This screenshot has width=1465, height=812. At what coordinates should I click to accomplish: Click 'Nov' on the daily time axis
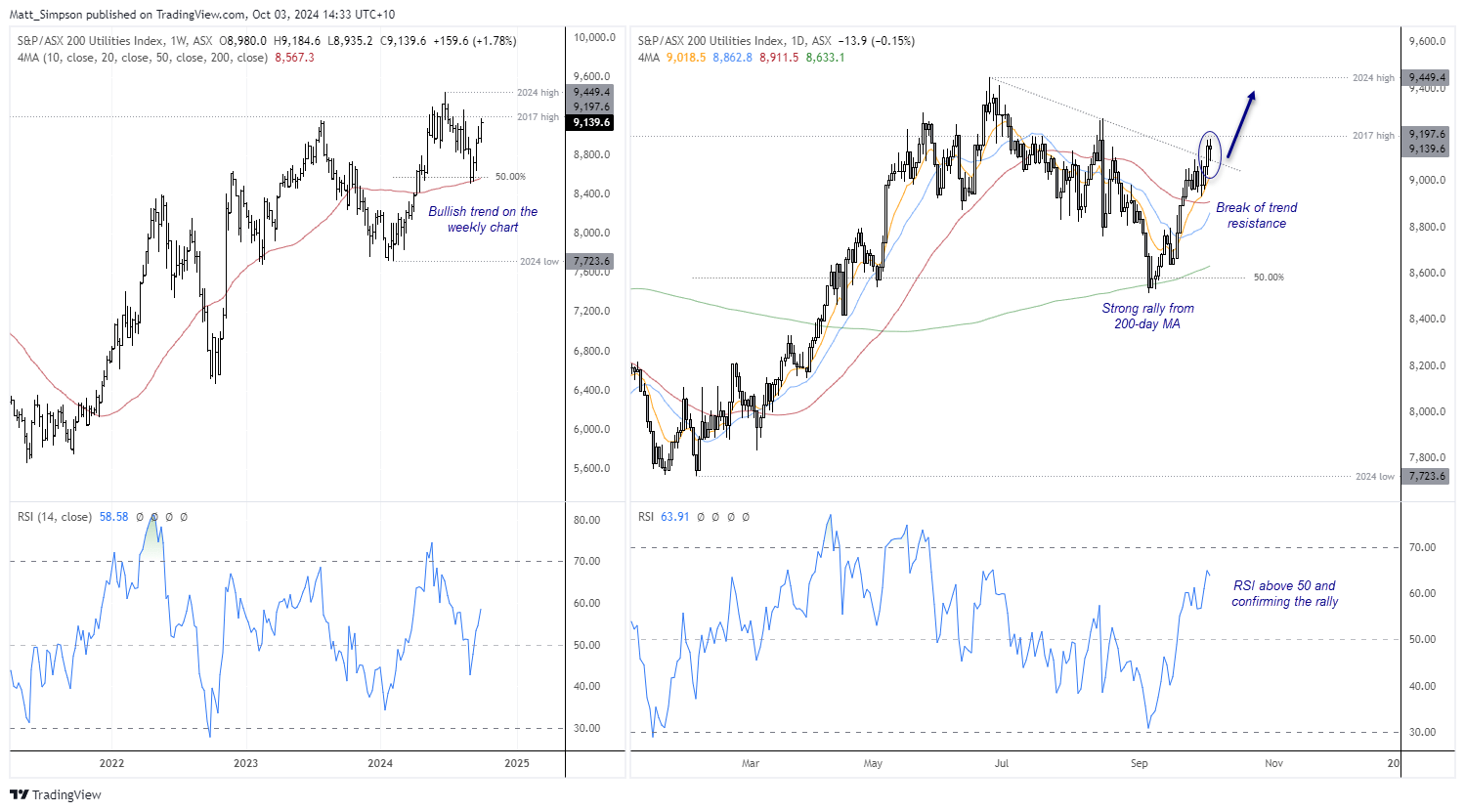pos(1273,763)
